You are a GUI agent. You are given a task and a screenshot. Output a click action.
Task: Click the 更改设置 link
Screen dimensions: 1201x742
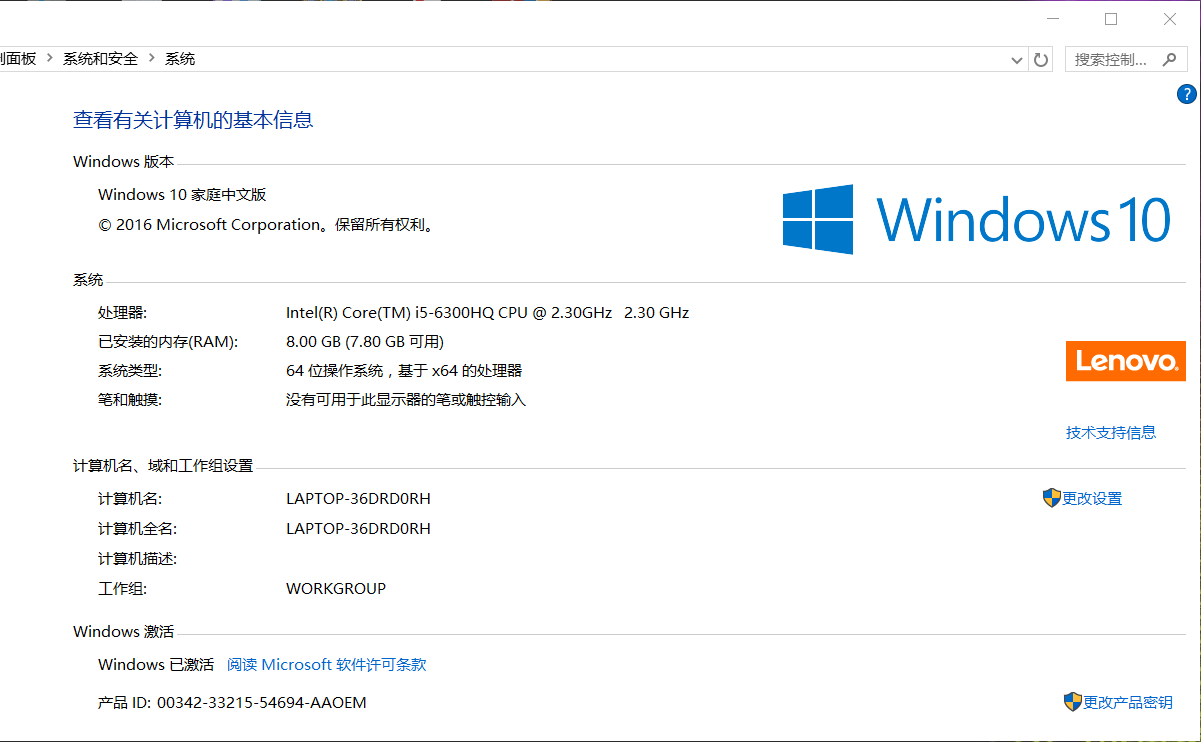tap(1092, 498)
